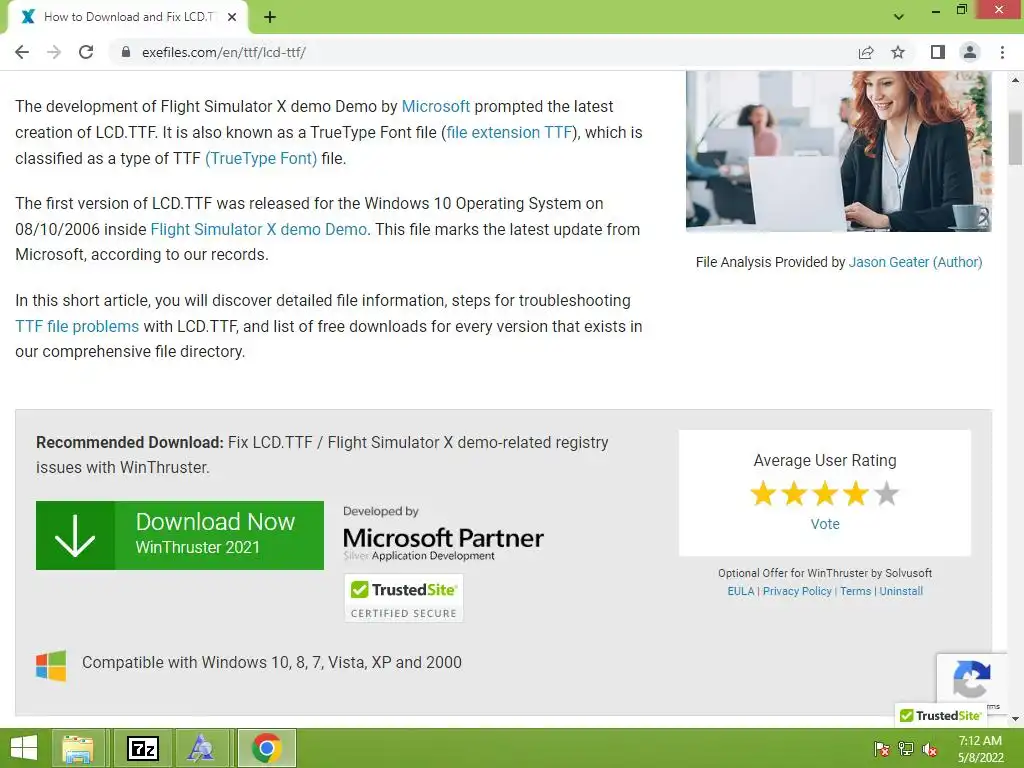
Task: Share this page via share icon
Action: pyautogui.click(x=866, y=52)
